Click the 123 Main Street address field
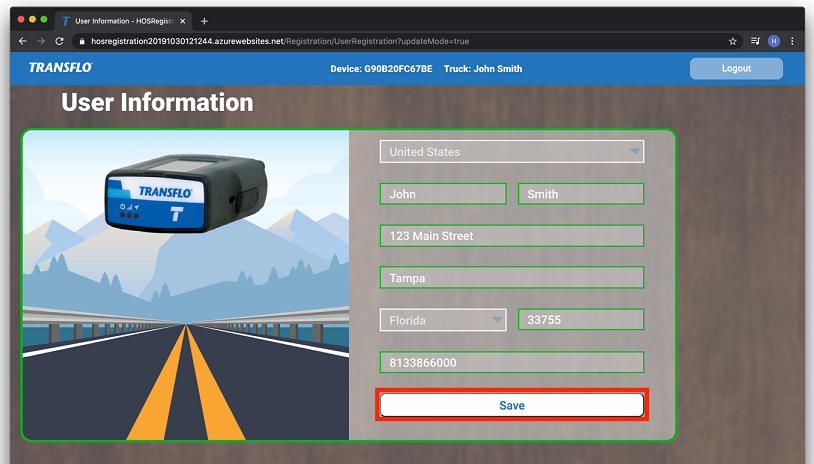 click(x=511, y=236)
